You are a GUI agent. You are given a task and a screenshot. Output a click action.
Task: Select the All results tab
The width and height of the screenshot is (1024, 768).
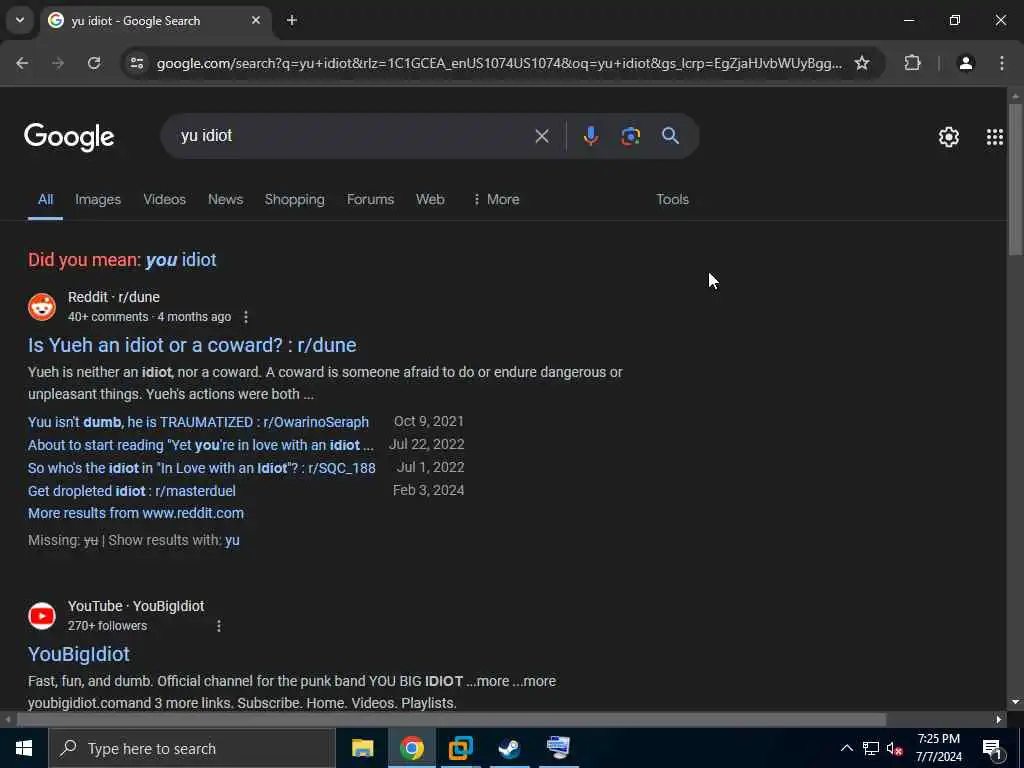pos(45,199)
